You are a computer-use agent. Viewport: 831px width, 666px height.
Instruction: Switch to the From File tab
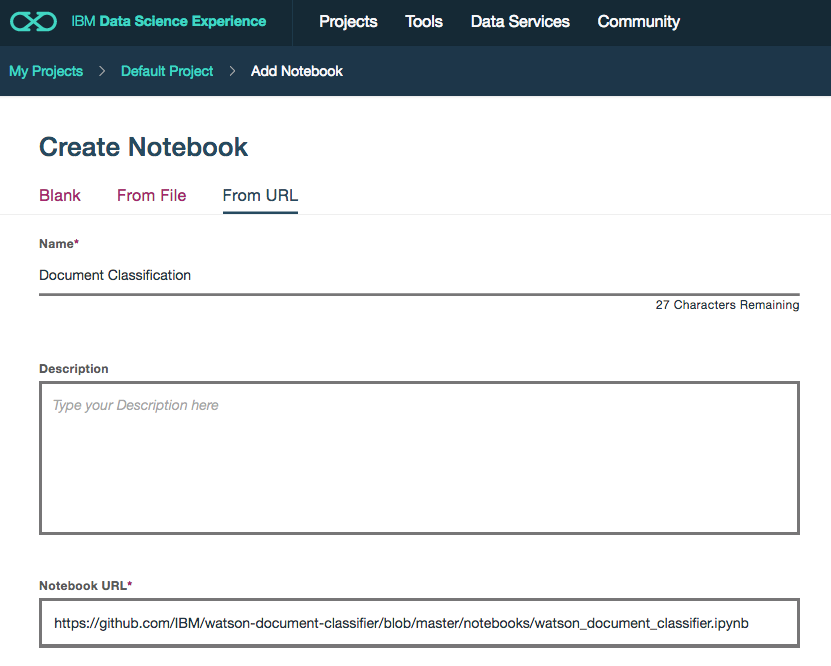152,196
